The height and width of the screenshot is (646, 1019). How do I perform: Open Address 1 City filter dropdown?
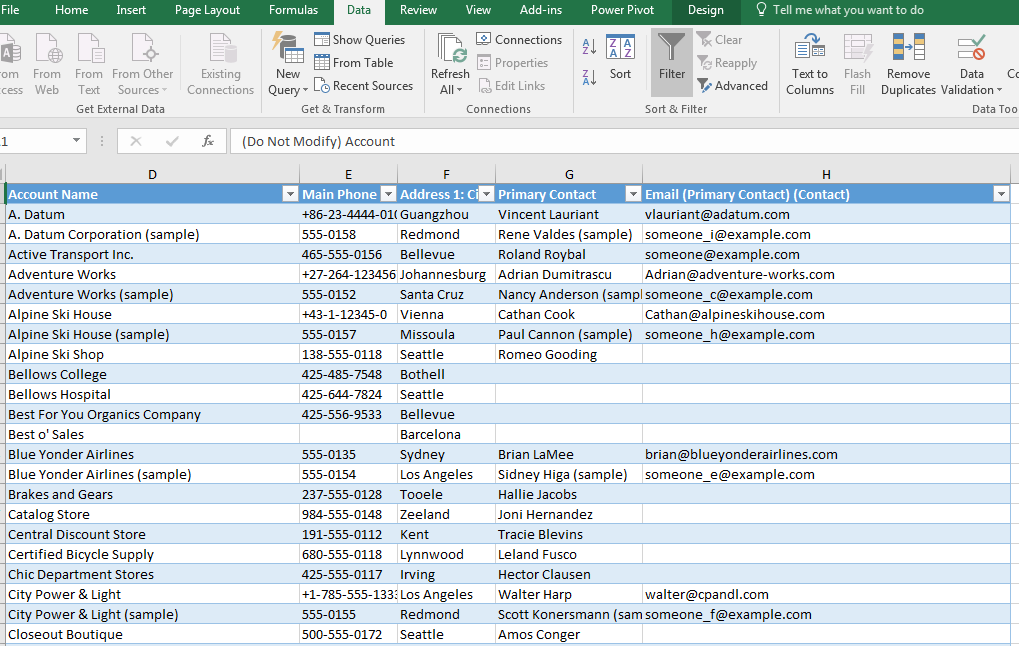coord(486,194)
